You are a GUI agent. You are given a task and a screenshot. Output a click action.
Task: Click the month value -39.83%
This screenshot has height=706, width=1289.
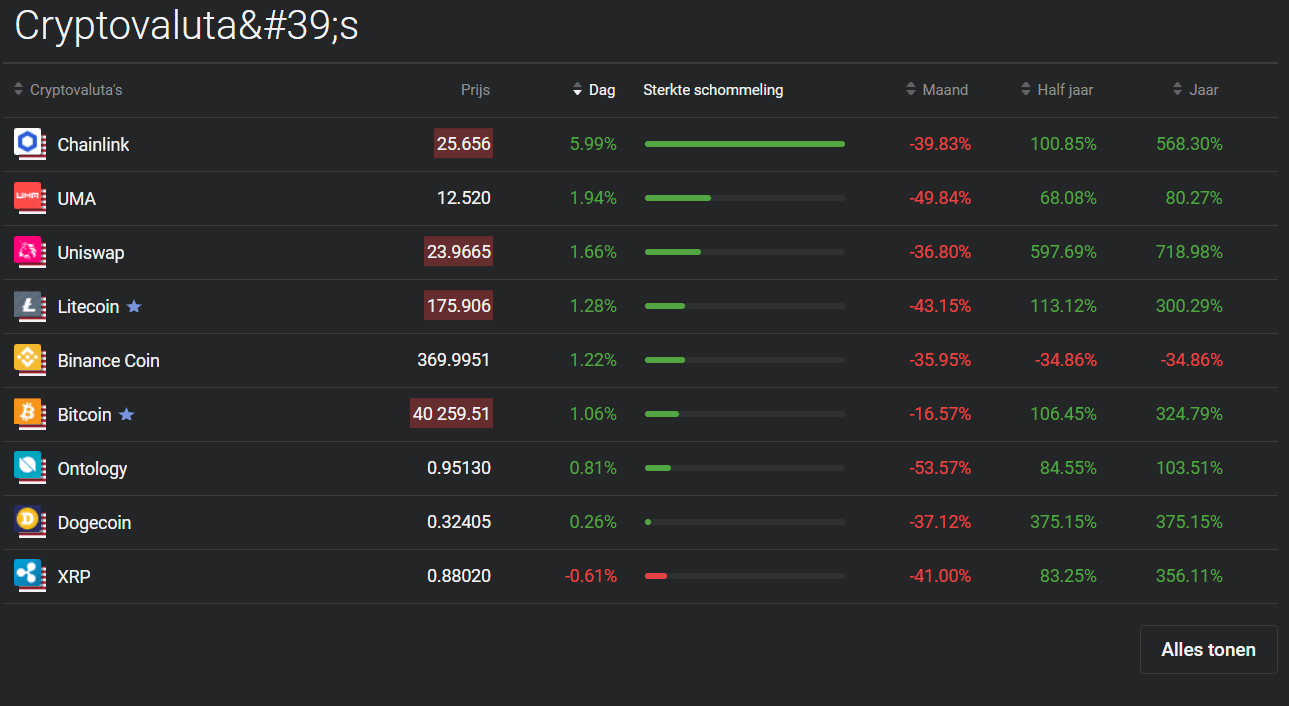pyautogui.click(x=940, y=144)
